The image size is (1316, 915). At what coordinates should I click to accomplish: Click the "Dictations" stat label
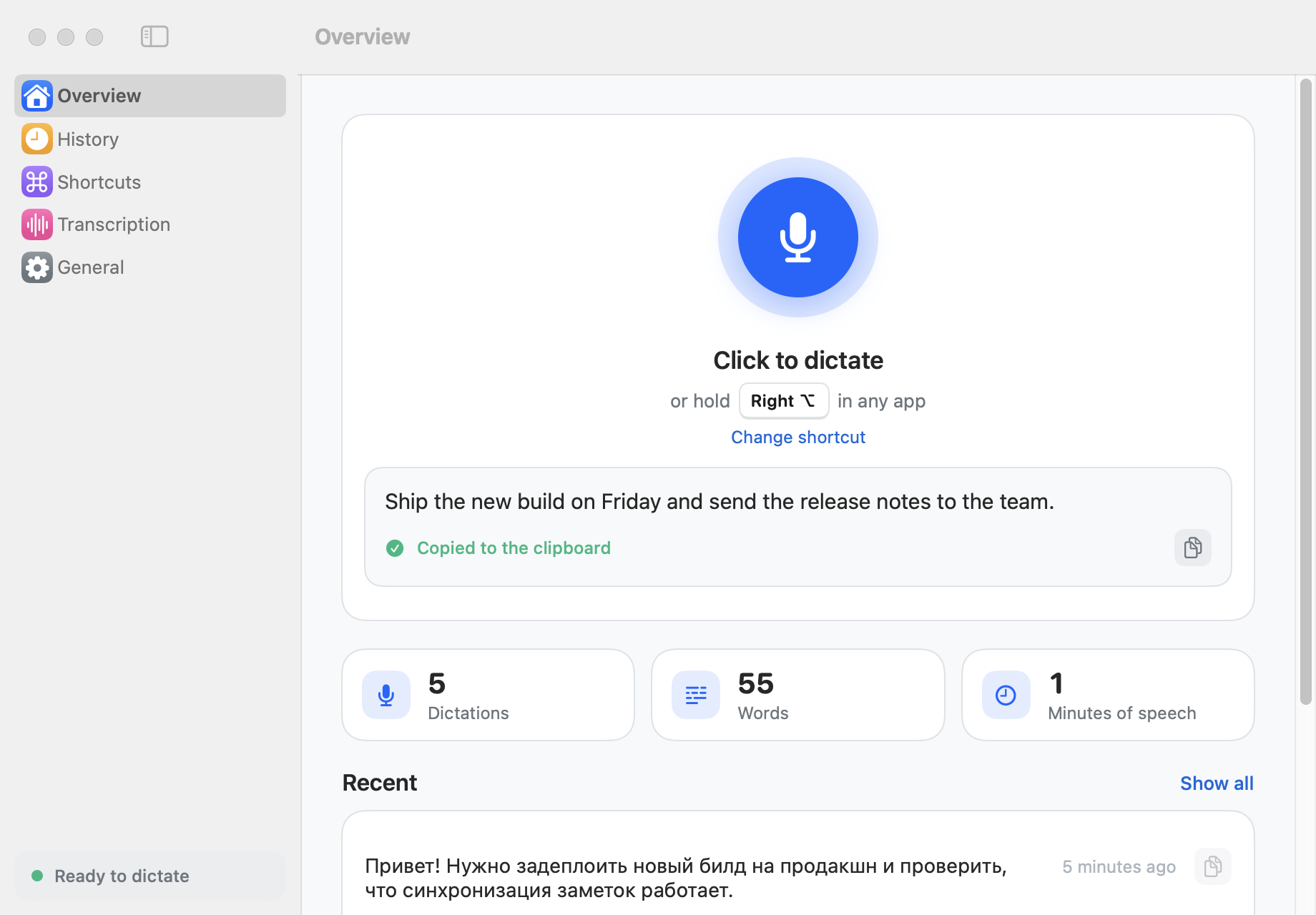[x=468, y=713]
